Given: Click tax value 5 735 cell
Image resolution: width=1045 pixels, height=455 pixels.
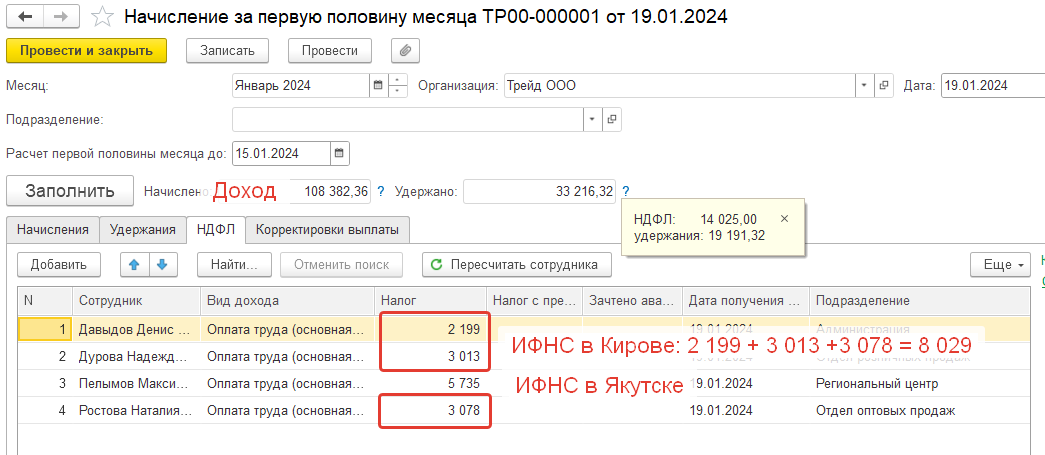Looking at the screenshot, I should click(430, 384).
